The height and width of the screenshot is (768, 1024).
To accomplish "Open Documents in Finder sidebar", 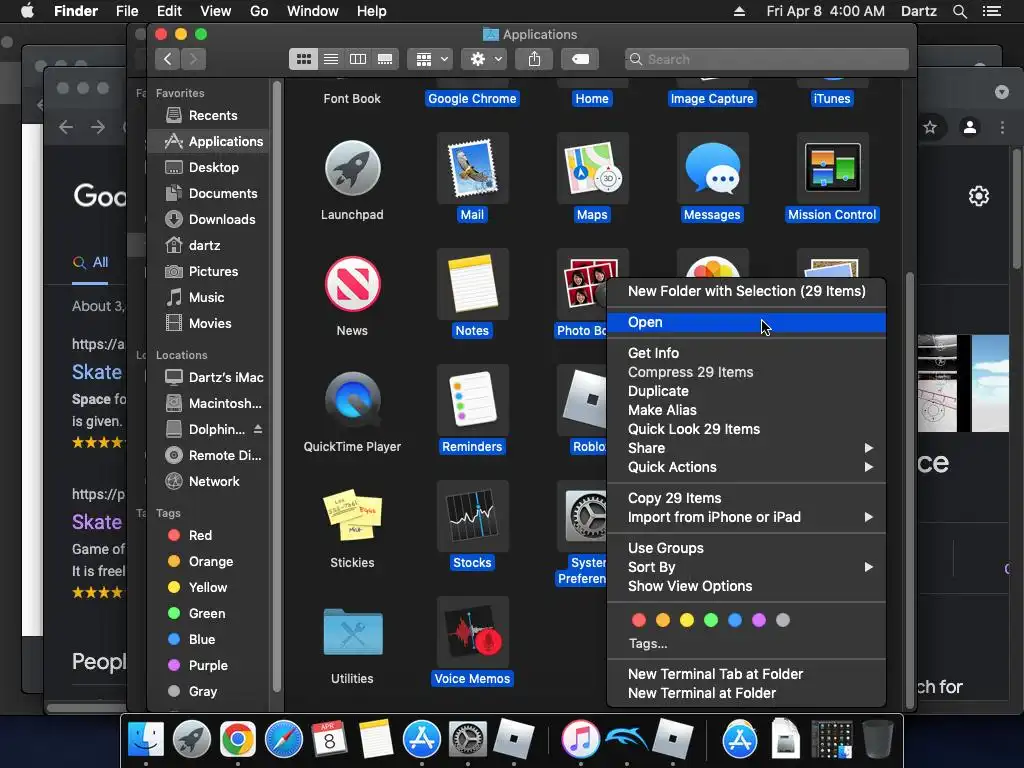I will click(208, 193).
